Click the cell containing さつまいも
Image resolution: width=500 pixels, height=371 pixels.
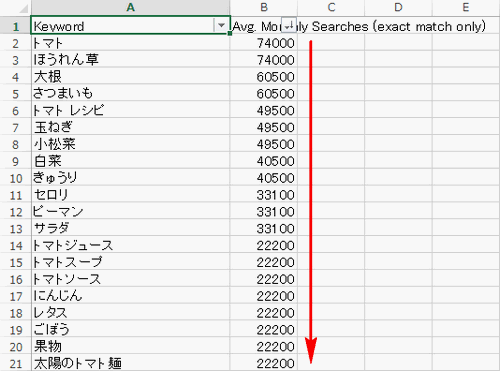tap(130, 94)
